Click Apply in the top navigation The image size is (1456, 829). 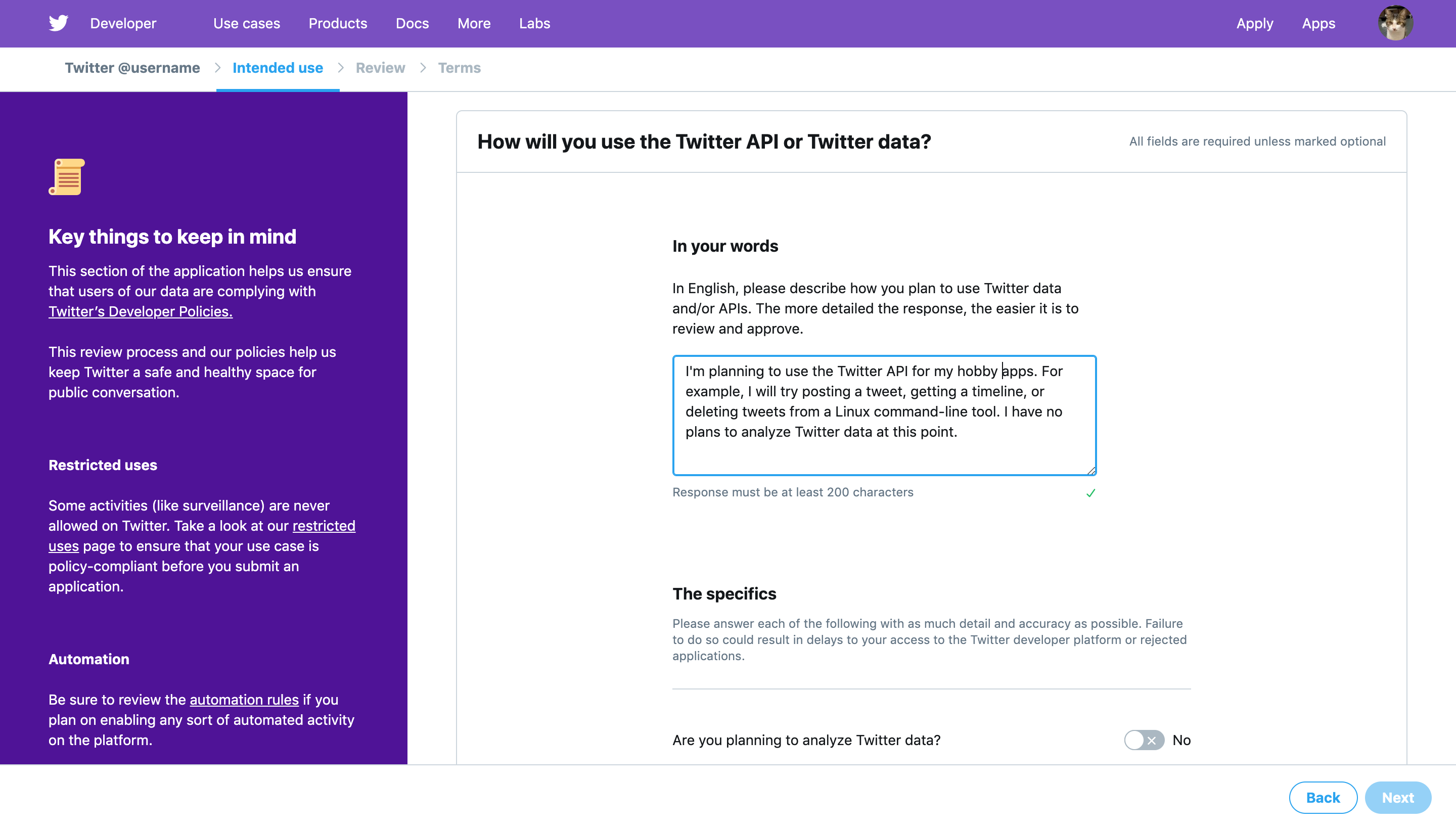(x=1254, y=23)
